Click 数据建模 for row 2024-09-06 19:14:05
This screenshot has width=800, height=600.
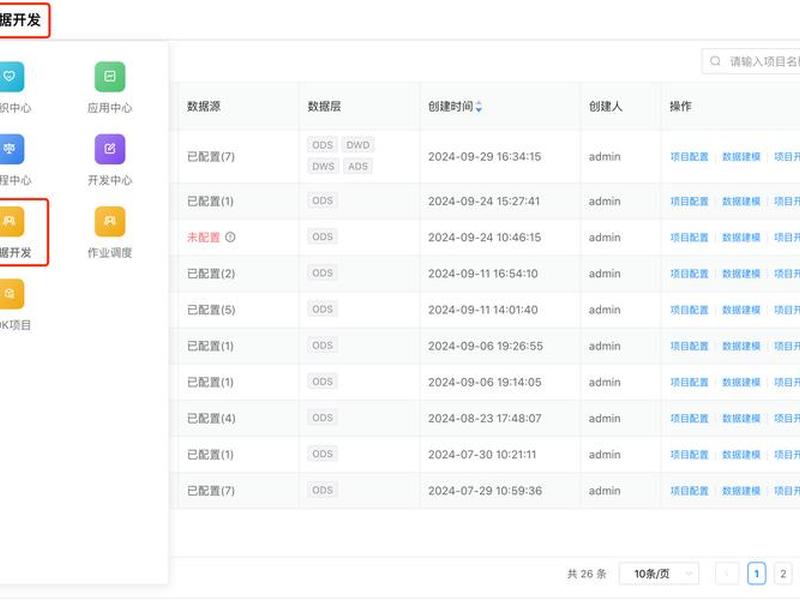point(741,382)
